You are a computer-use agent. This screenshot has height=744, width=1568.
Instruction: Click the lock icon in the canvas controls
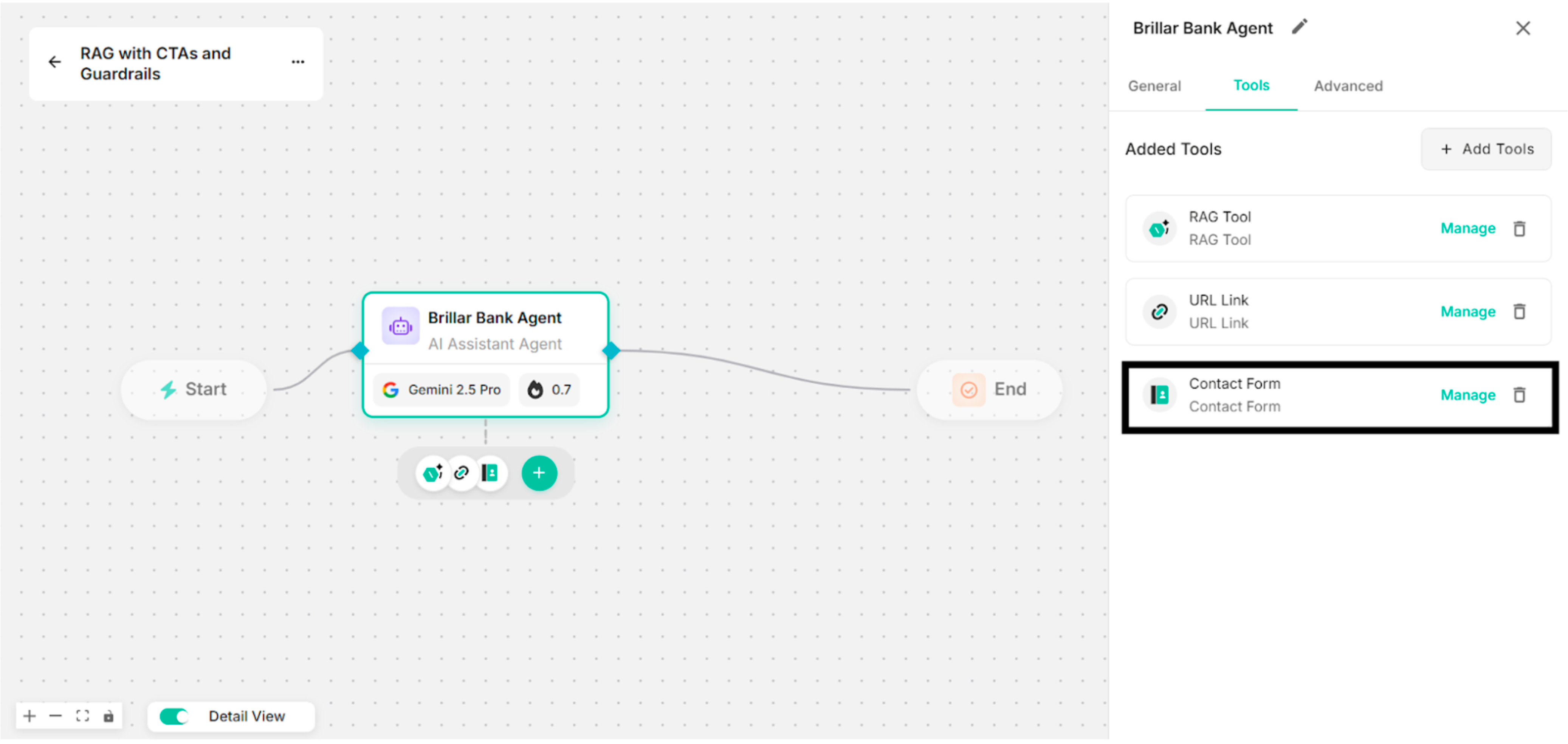tap(108, 716)
